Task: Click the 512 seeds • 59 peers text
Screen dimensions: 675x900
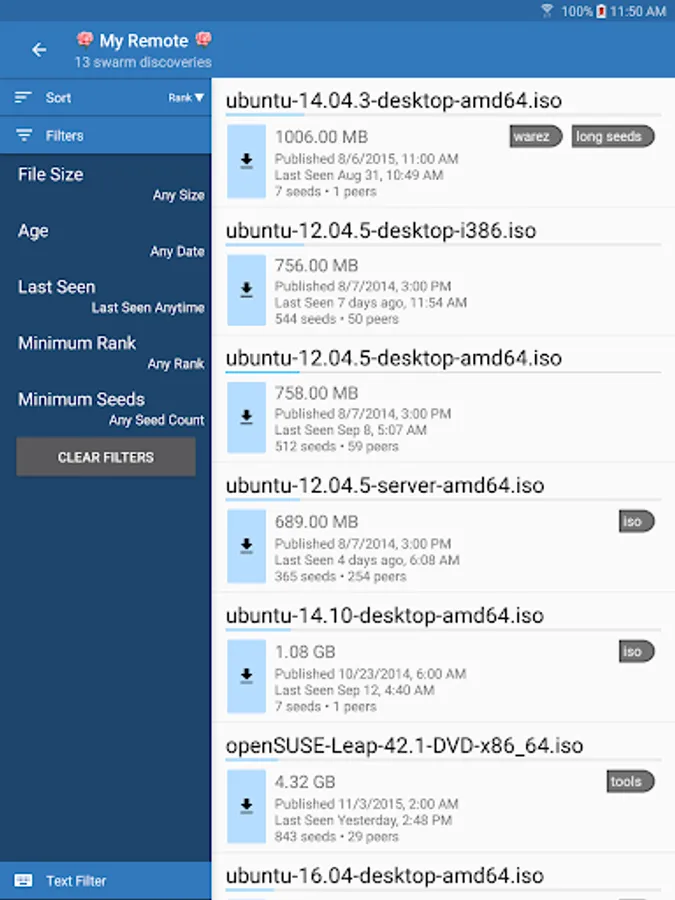Action: click(x=336, y=447)
